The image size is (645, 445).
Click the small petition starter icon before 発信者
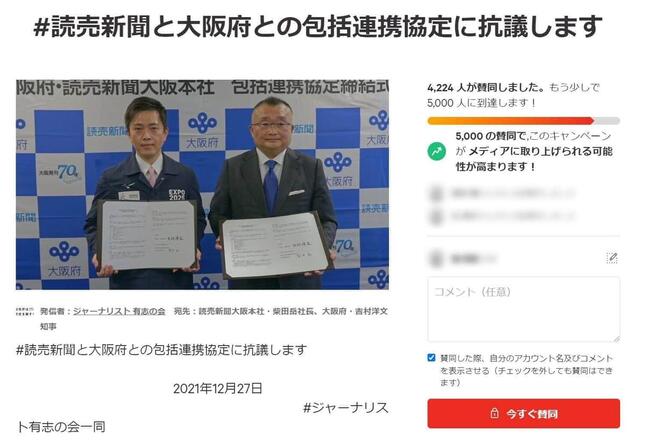tap(25, 311)
